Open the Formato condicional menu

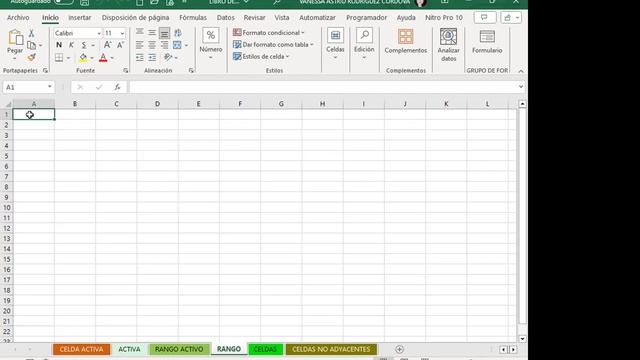[269, 33]
